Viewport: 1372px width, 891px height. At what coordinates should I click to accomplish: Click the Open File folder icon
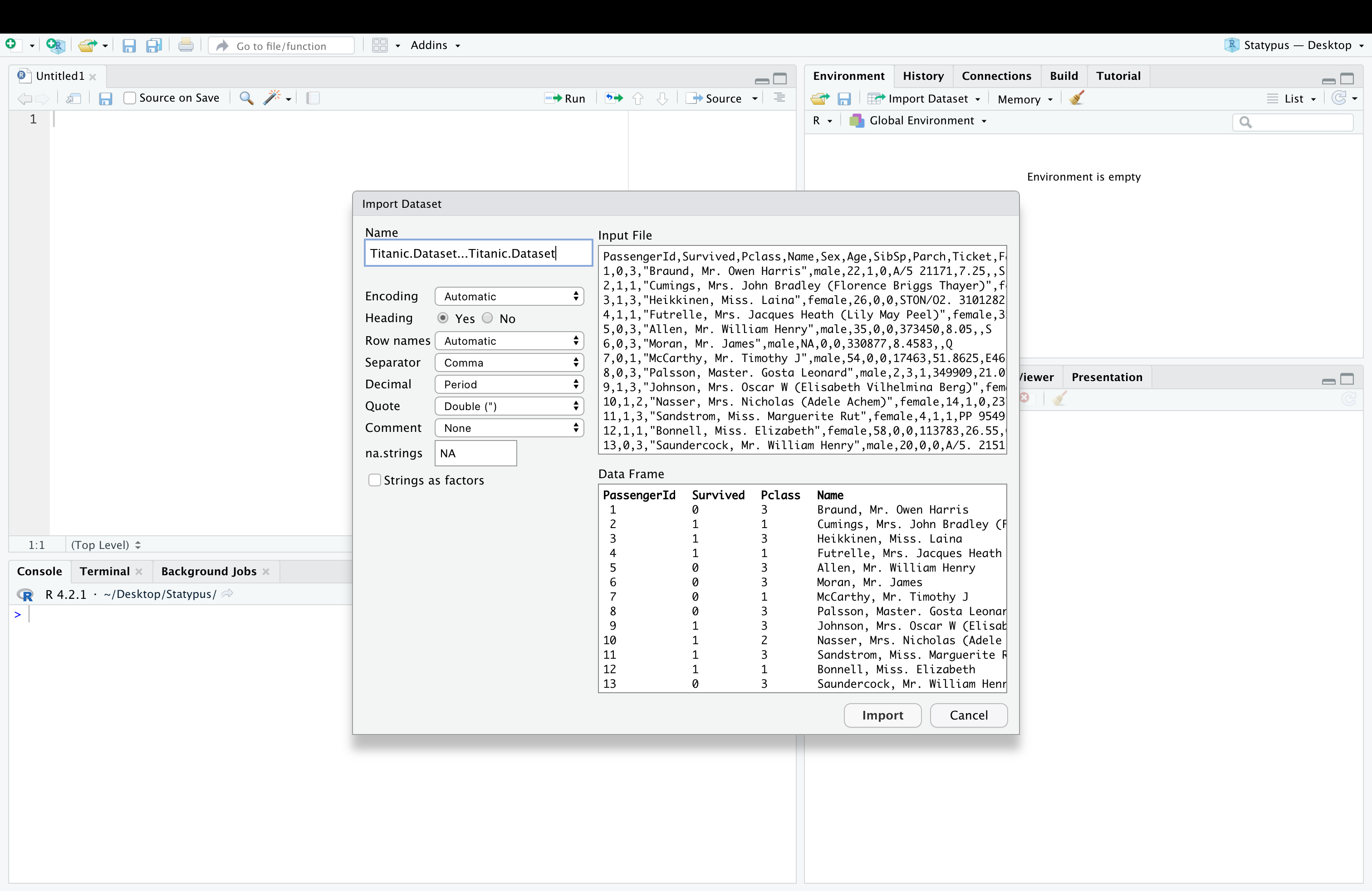pos(88,45)
